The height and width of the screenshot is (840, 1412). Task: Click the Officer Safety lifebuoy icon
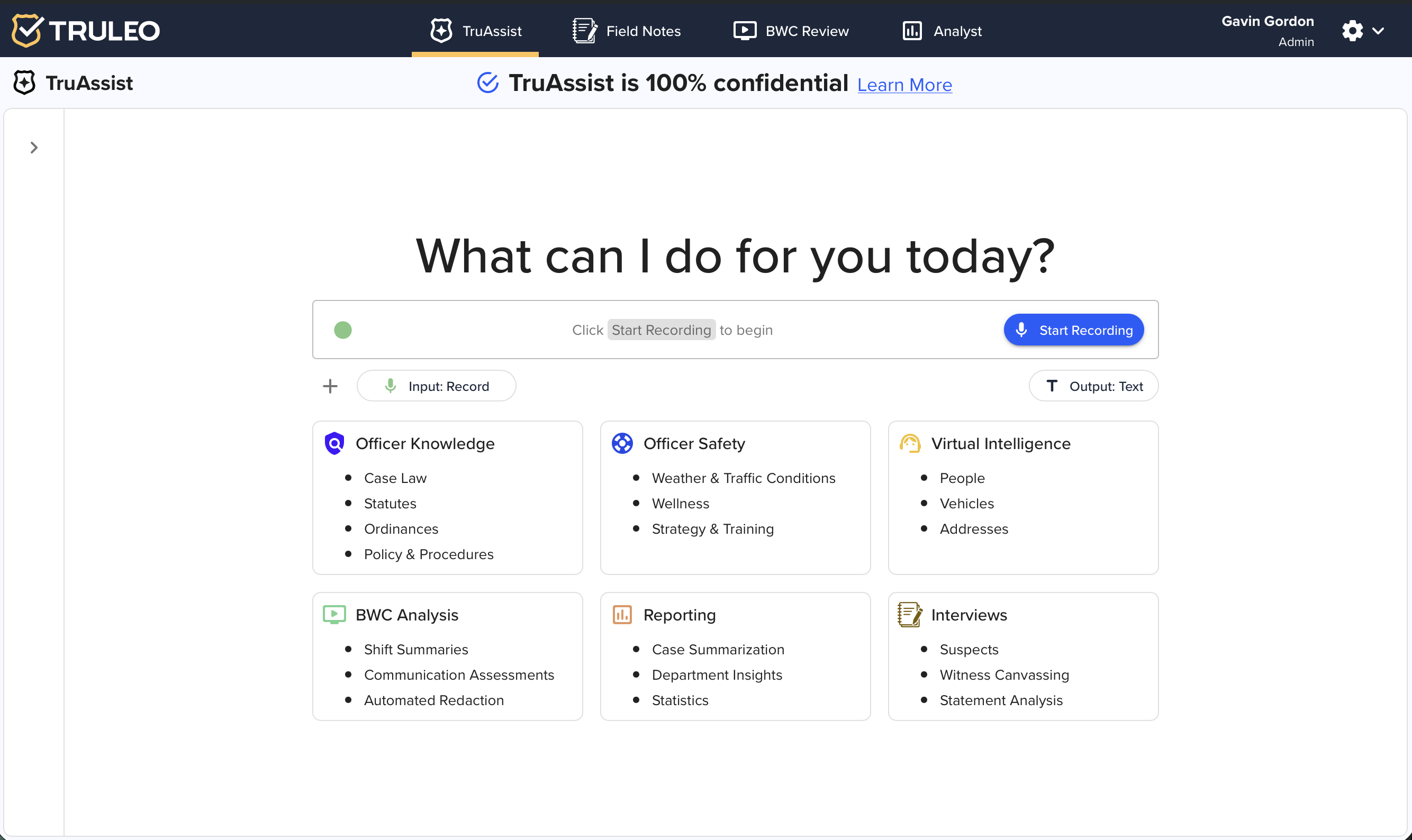[622, 443]
